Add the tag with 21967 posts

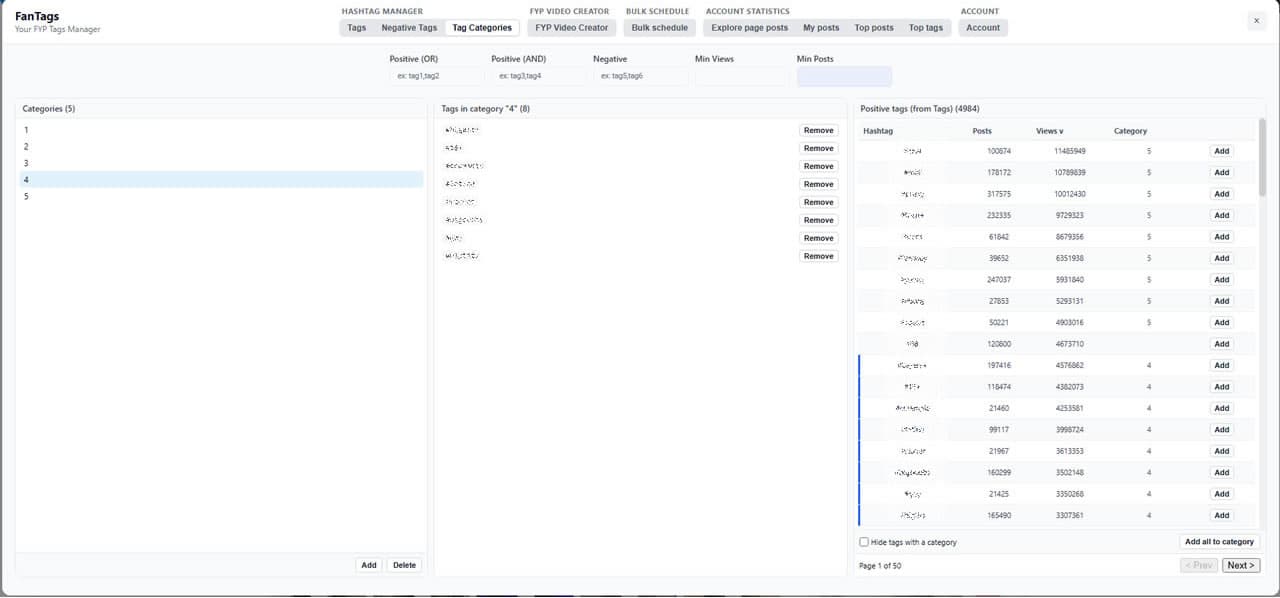click(x=1221, y=451)
